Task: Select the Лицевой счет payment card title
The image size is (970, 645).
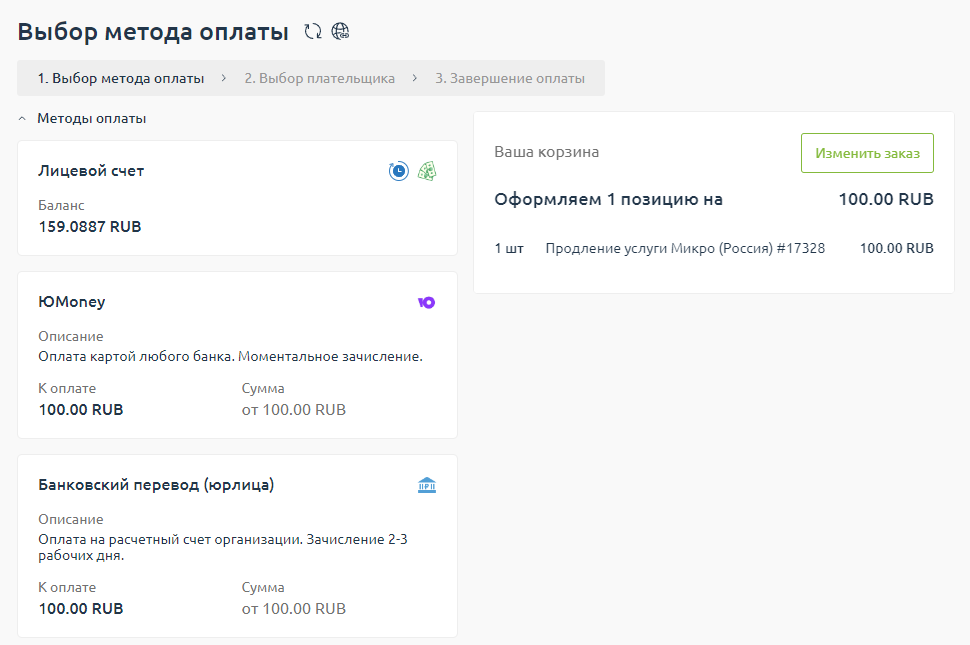Action: point(91,171)
